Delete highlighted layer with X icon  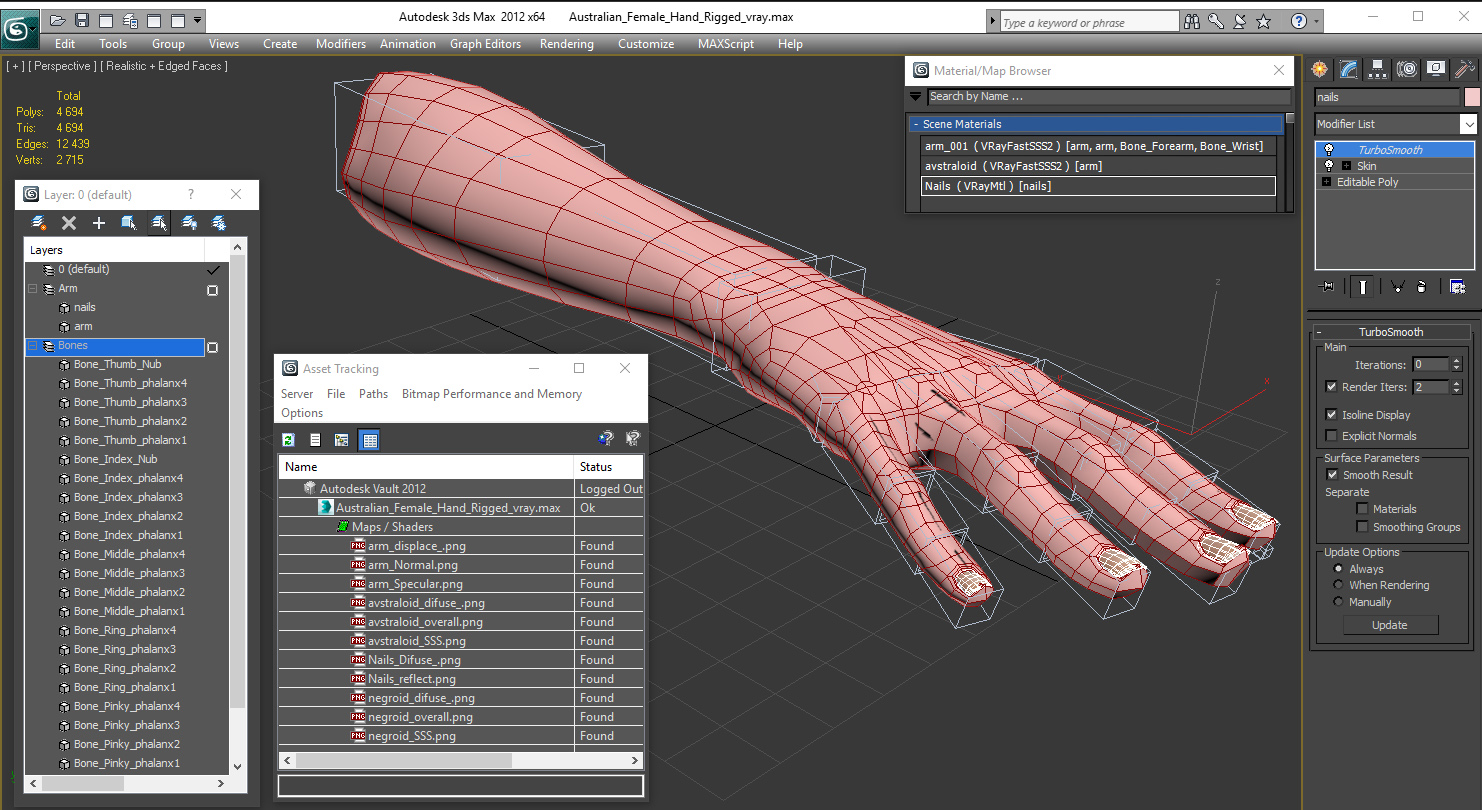69,223
